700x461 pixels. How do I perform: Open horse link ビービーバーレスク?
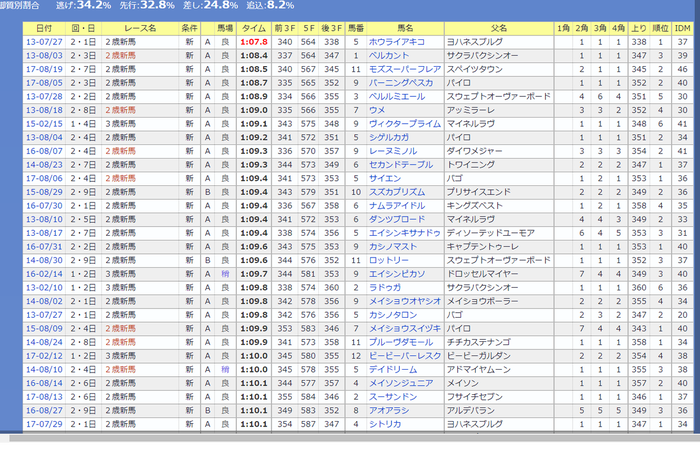coord(404,356)
